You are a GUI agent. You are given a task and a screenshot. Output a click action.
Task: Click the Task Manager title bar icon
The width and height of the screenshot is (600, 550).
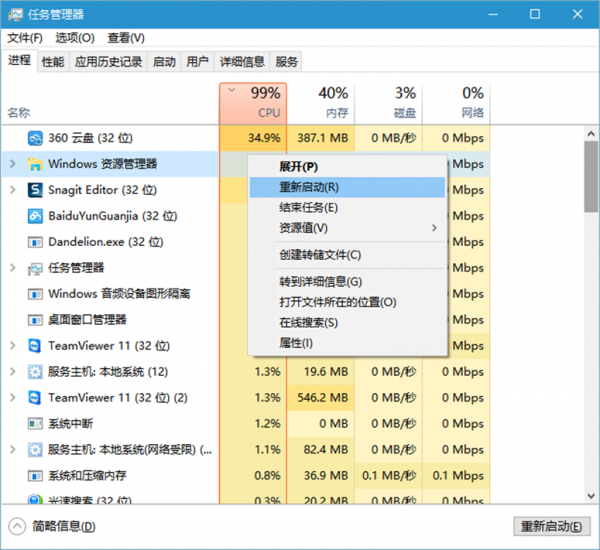(x=16, y=15)
